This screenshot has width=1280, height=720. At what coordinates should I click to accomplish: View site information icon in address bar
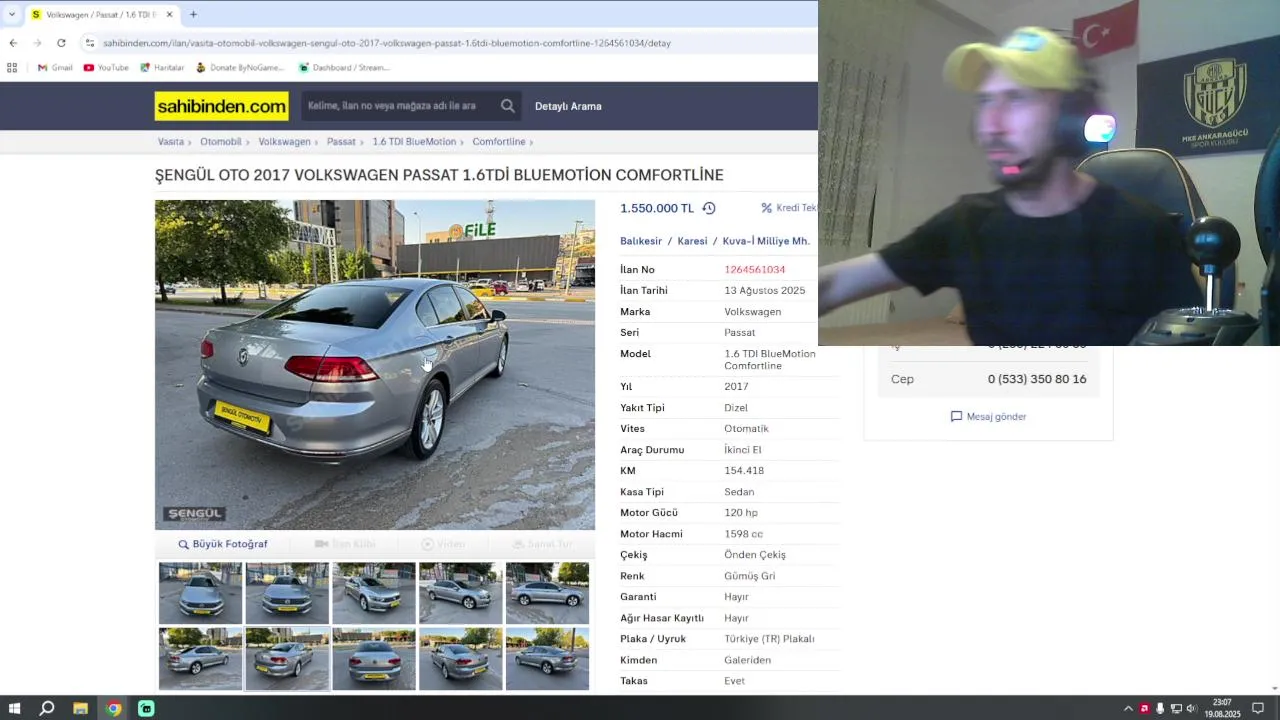[90, 43]
